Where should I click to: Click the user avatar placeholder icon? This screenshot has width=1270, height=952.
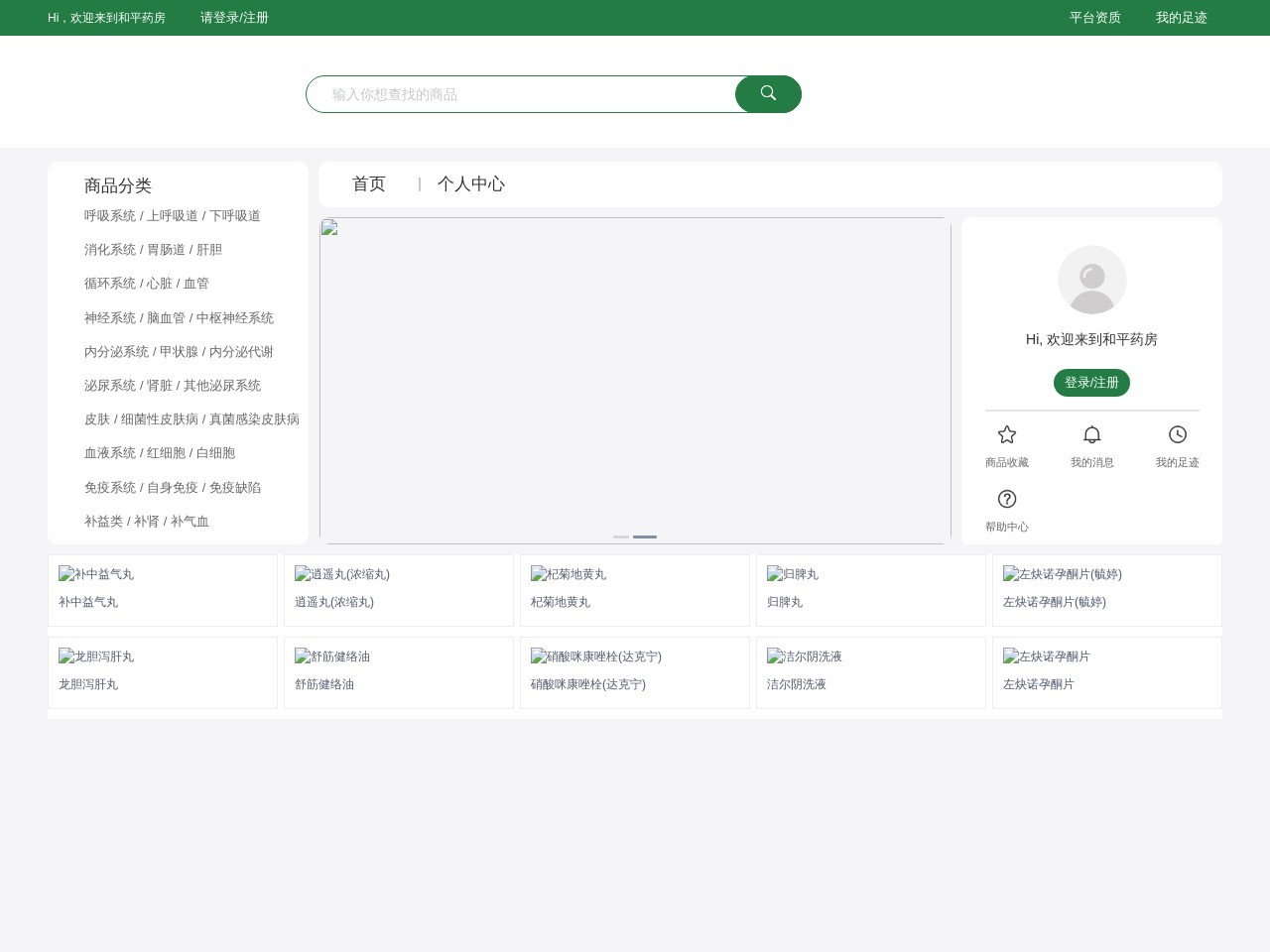tap(1091, 280)
